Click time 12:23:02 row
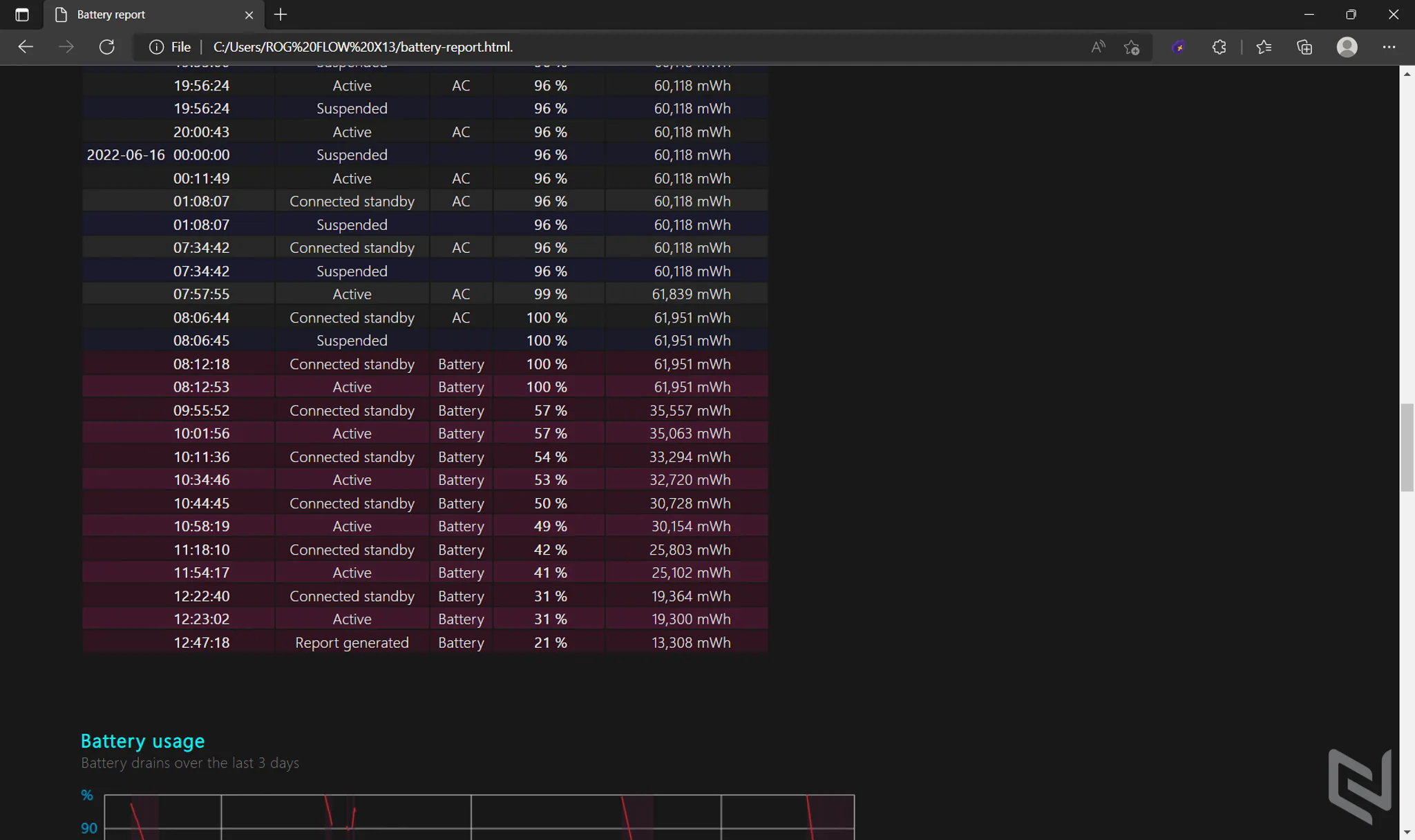1415x840 pixels. point(201,619)
